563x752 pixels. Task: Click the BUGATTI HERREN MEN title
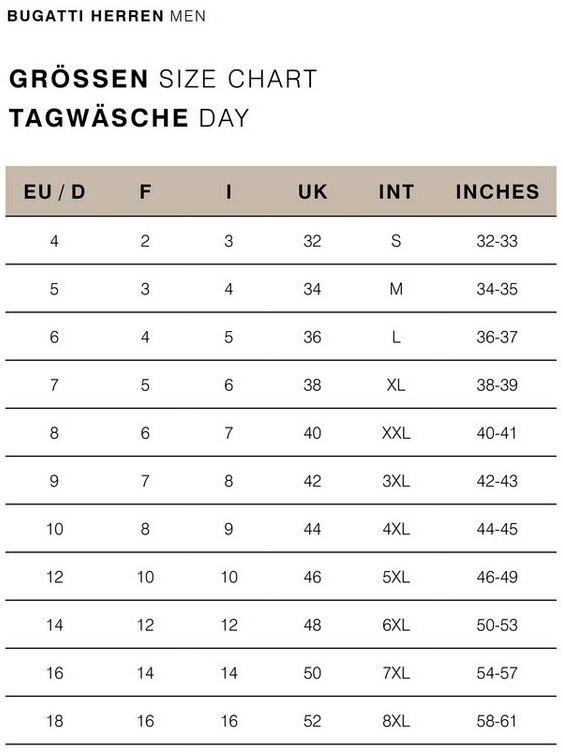106,16
